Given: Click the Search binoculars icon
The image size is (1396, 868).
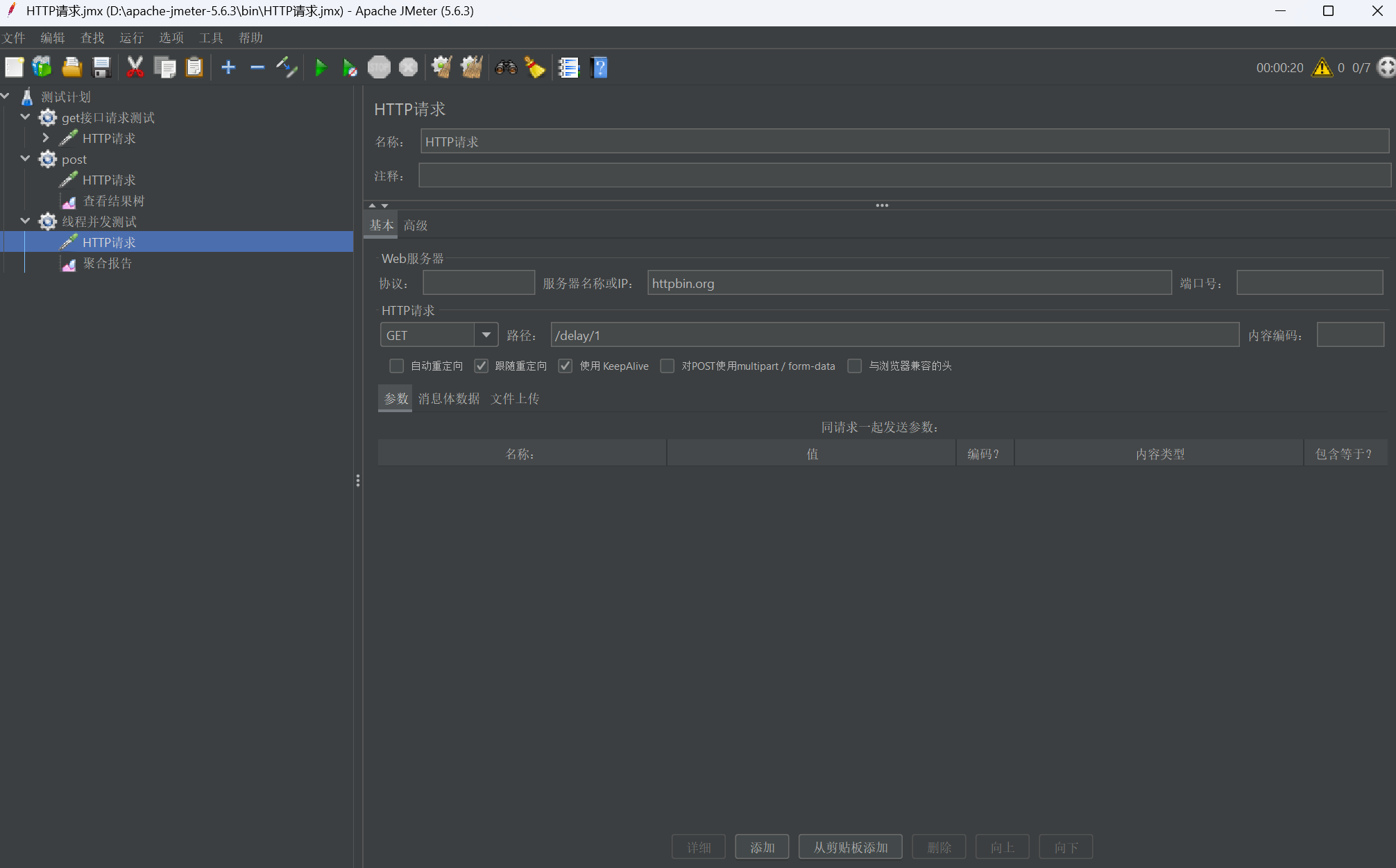Looking at the screenshot, I should (x=506, y=67).
